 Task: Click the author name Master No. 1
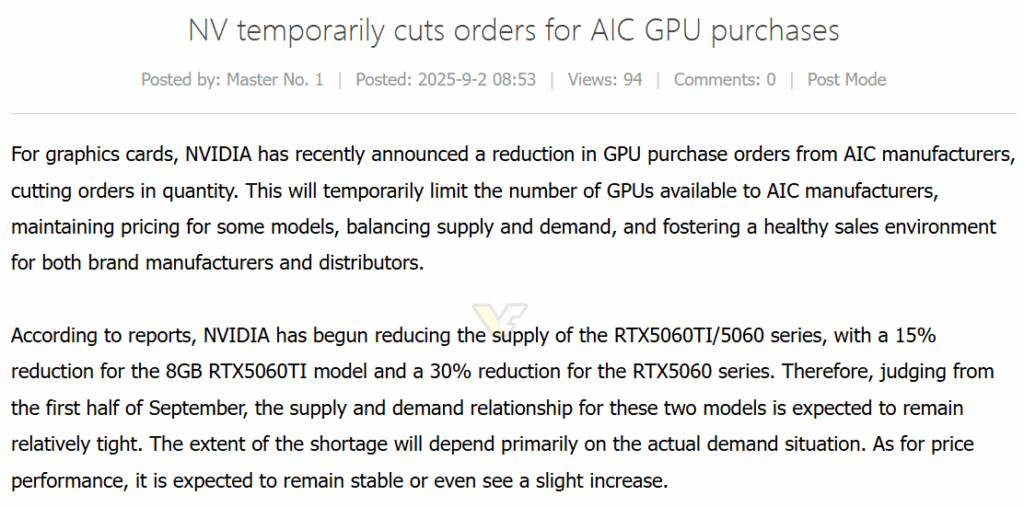click(x=274, y=80)
